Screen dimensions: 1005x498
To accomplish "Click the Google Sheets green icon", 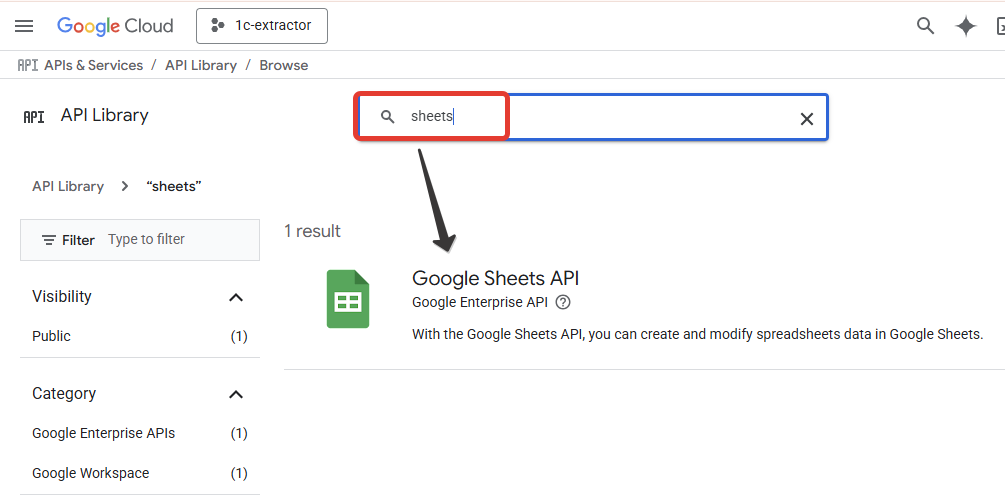I will click(348, 299).
